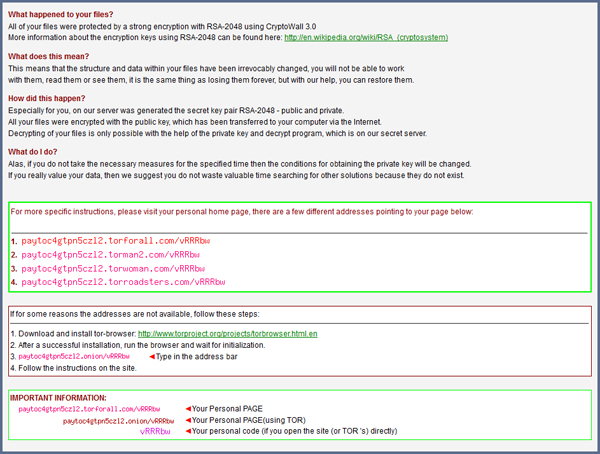Click the 'IMPORTANT INFORMATION:' heading
This screenshot has height=454, width=600.
[x=58, y=398]
